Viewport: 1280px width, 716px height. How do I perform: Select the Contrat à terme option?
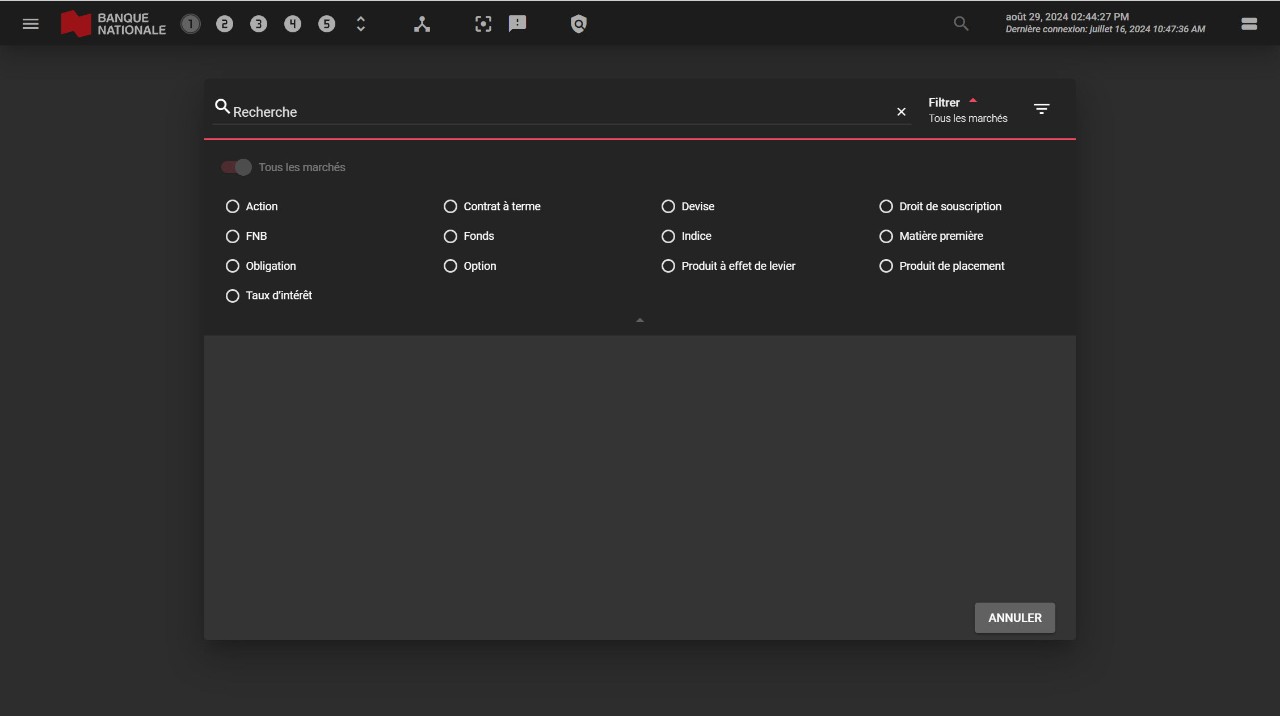click(x=450, y=206)
